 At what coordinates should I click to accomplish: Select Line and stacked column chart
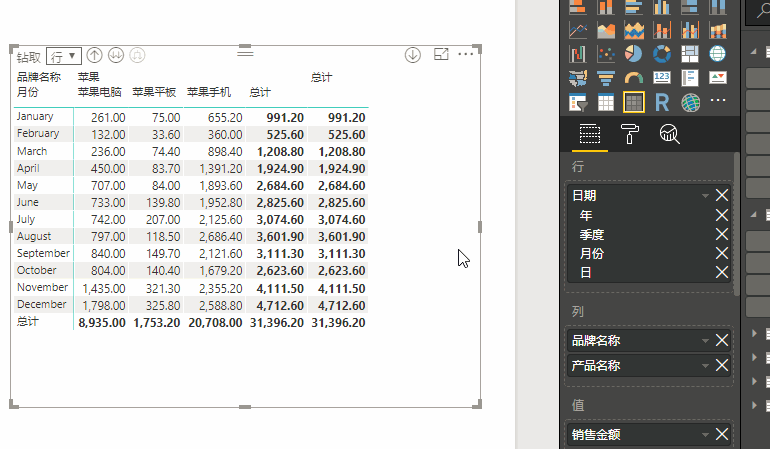tap(662, 30)
